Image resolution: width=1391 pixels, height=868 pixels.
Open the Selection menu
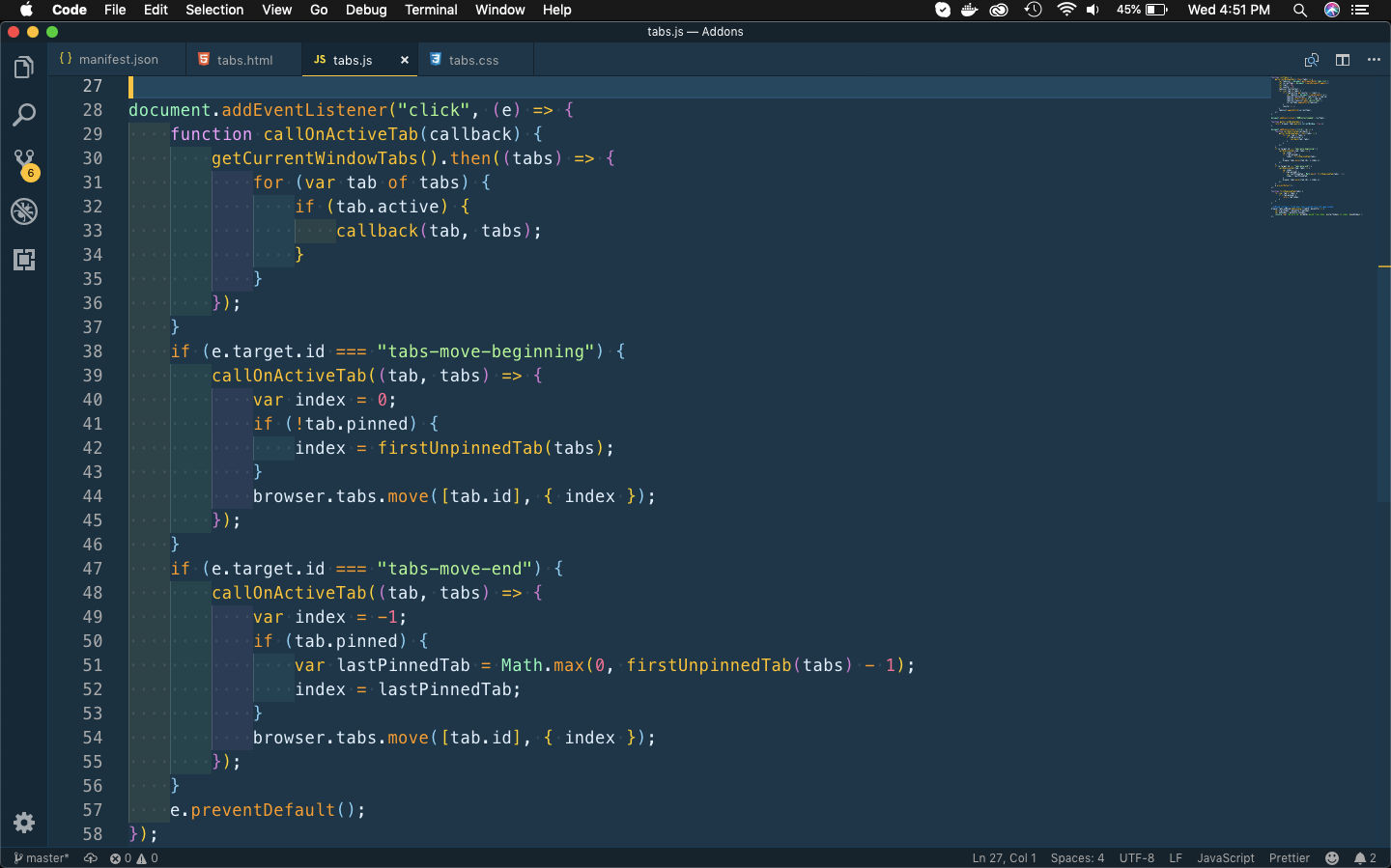coord(214,10)
